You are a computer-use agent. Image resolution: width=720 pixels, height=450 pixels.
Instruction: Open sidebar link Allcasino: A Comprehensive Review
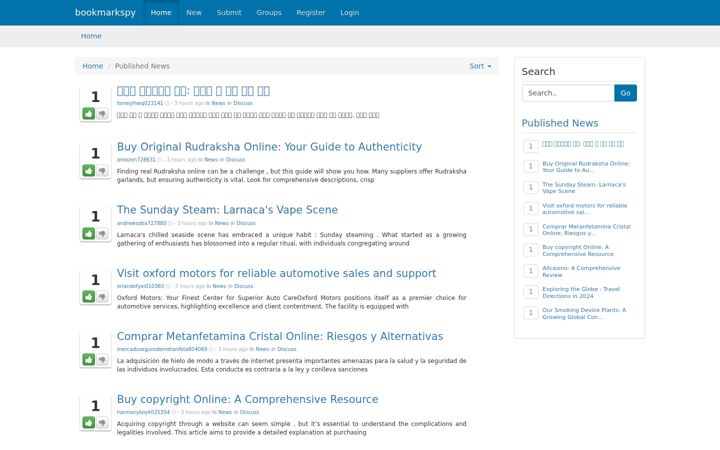581,271
